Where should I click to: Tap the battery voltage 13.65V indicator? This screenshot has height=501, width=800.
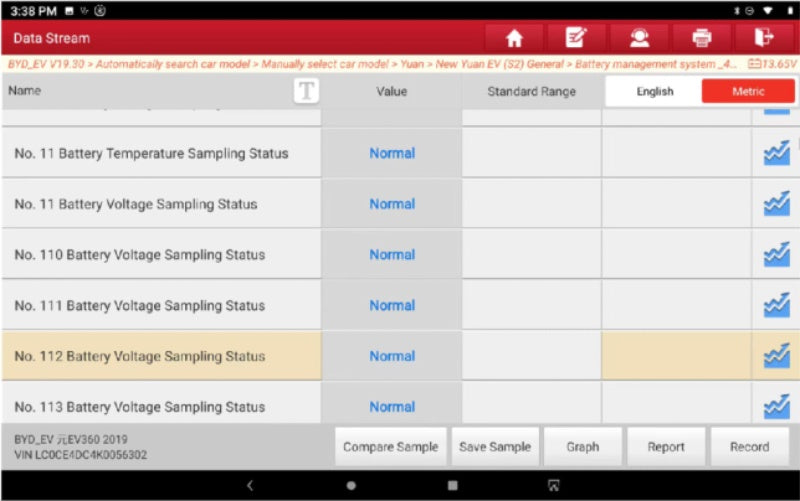pyautogui.click(x=771, y=64)
